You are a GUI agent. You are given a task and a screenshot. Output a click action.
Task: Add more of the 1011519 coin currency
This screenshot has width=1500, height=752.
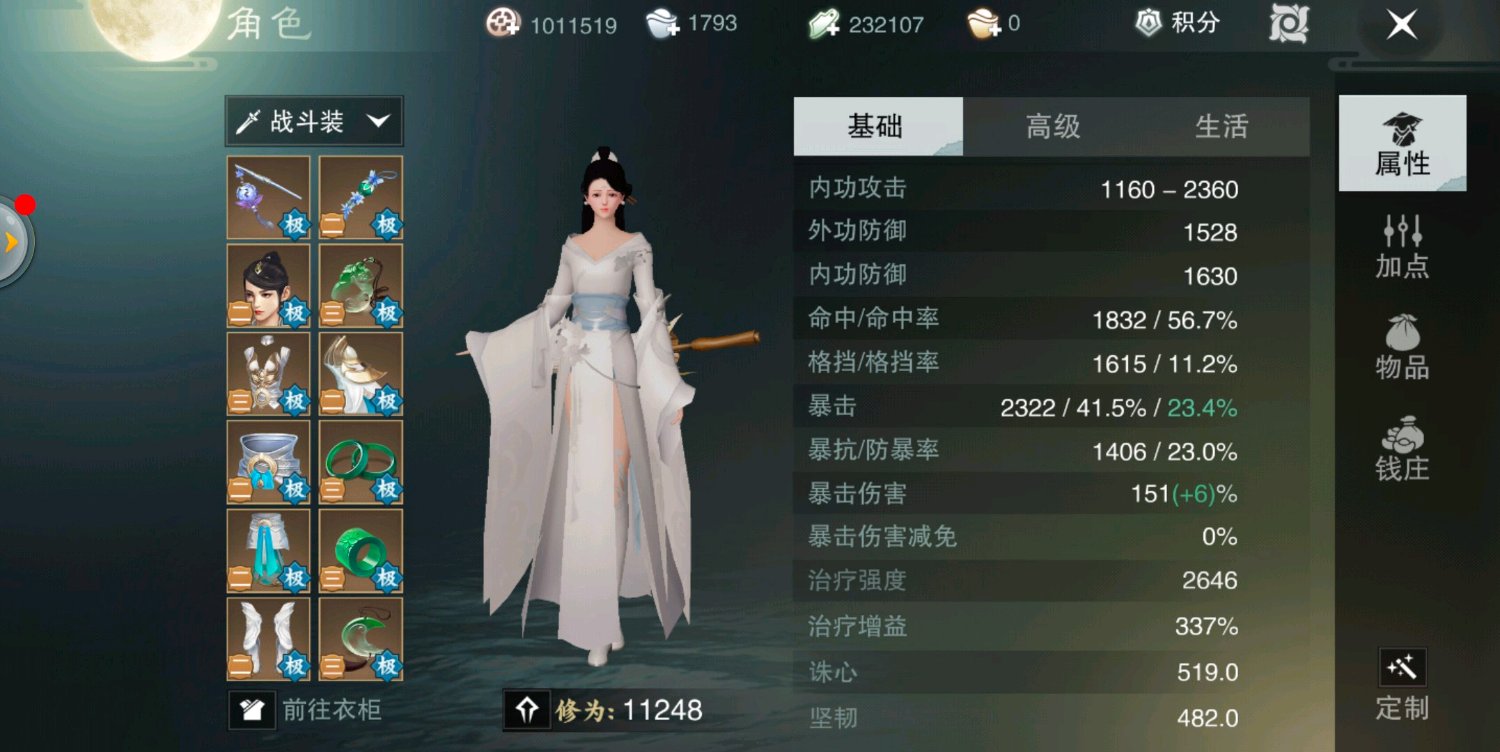click(503, 23)
